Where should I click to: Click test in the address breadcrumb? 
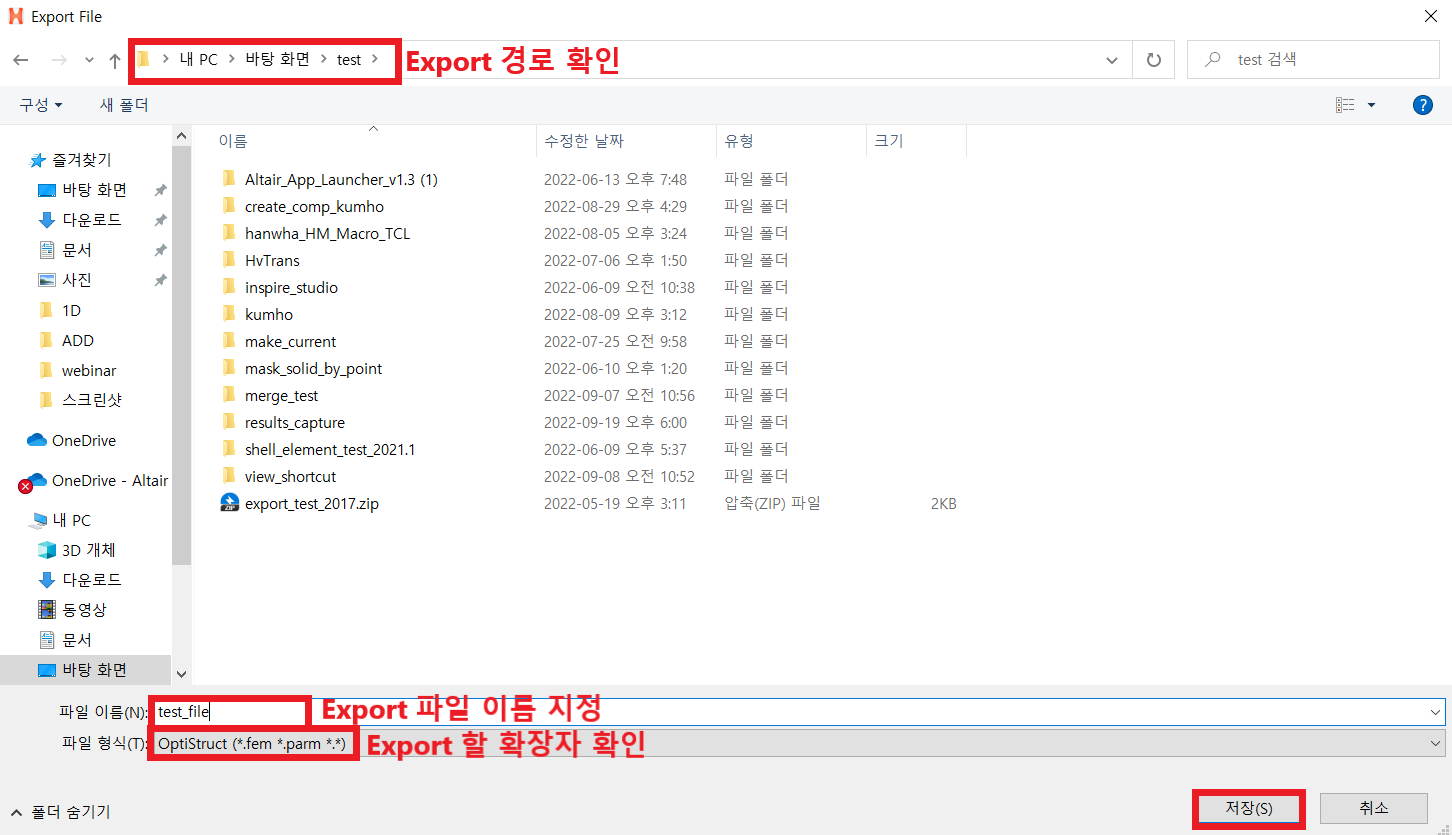click(349, 60)
